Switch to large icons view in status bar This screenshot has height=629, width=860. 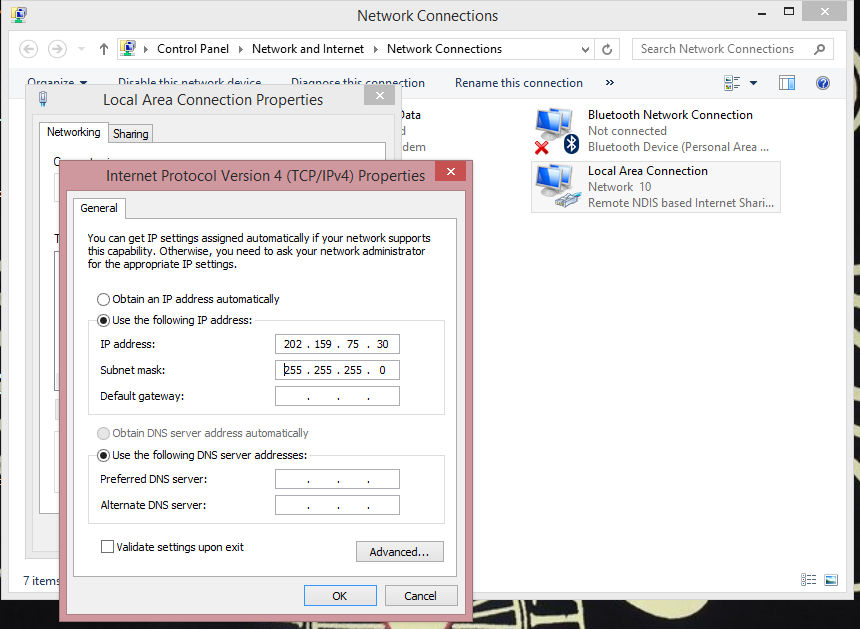[x=831, y=580]
